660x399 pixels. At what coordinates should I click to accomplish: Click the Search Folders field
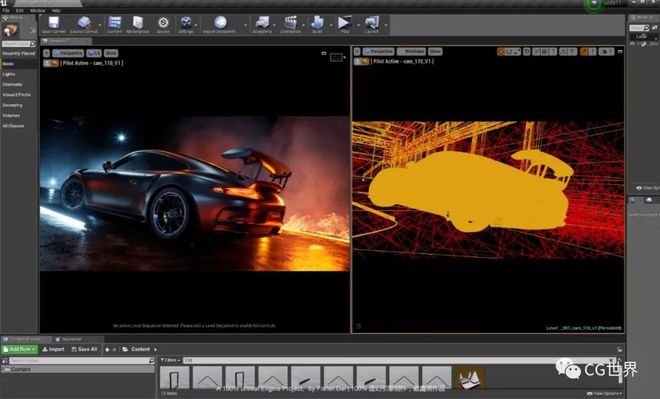[x=82, y=361]
